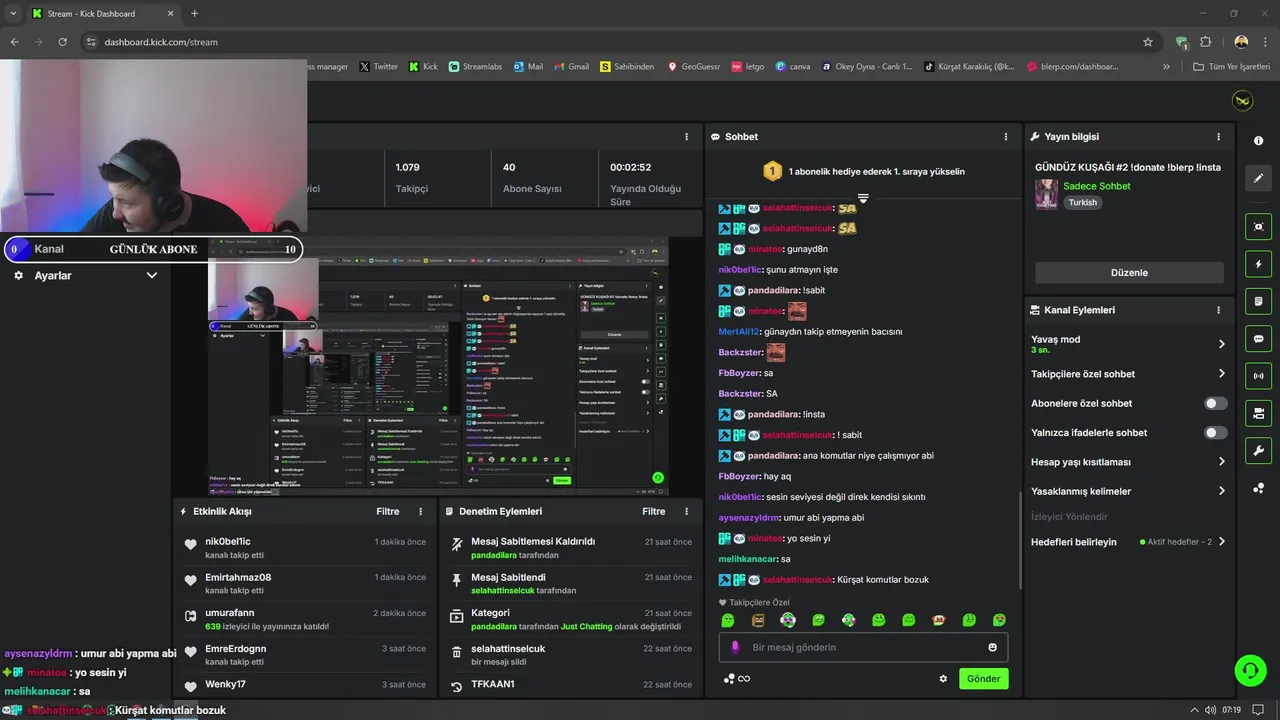Click the Bir mesaj gönderin input field

click(x=863, y=647)
